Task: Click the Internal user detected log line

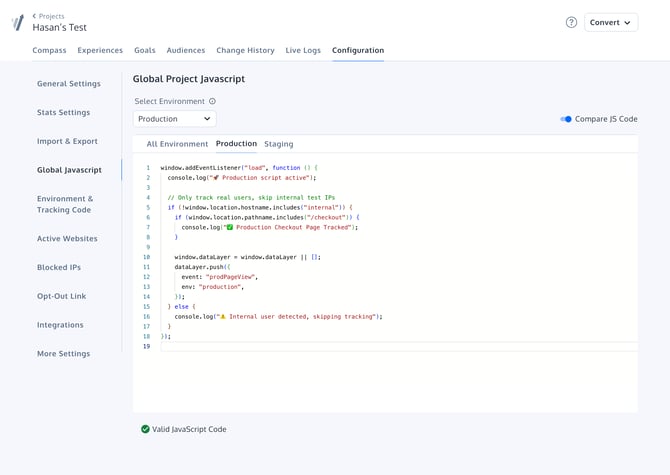Action: (x=279, y=317)
